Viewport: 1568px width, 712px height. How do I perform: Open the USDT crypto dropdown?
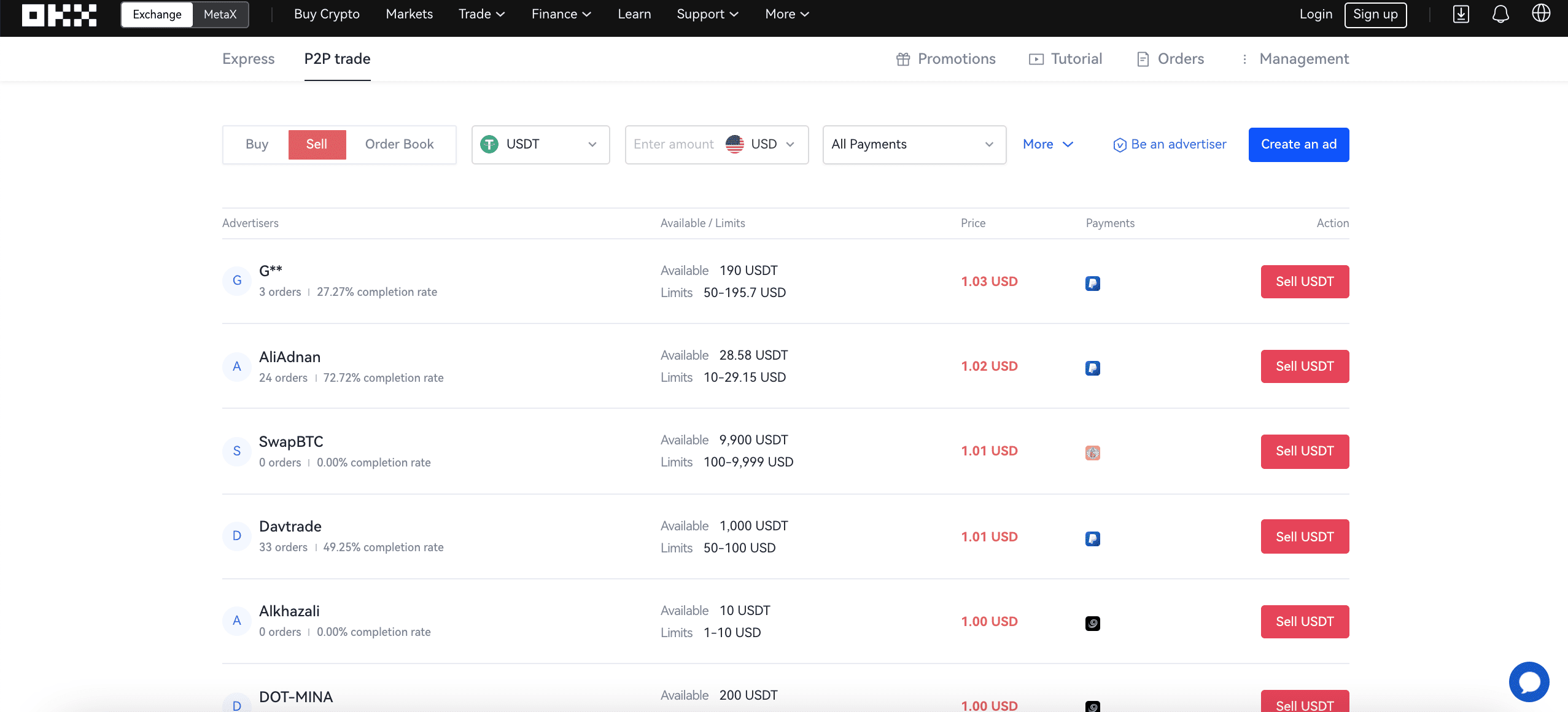coord(540,145)
